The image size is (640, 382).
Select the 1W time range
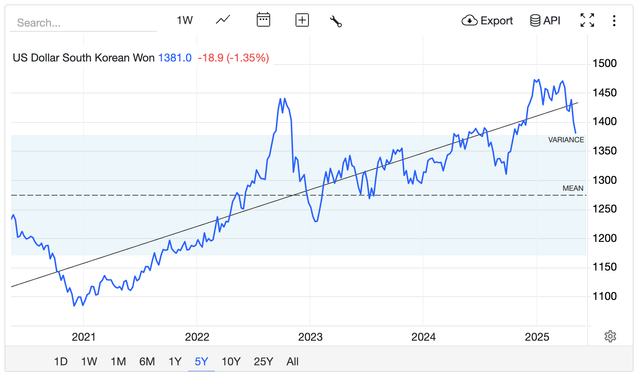[89, 362]
